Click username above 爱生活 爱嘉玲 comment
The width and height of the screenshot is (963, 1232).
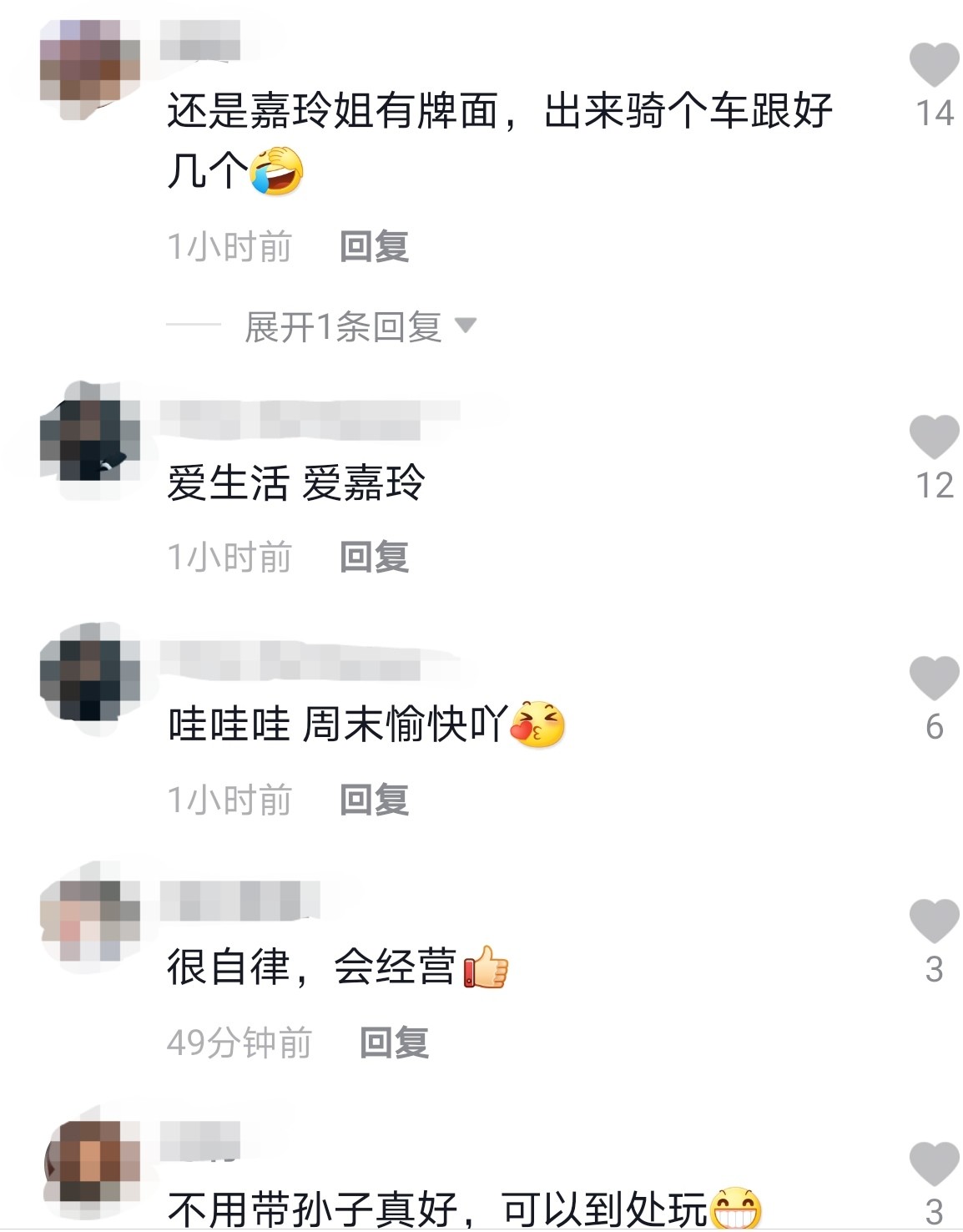[309, 420]
